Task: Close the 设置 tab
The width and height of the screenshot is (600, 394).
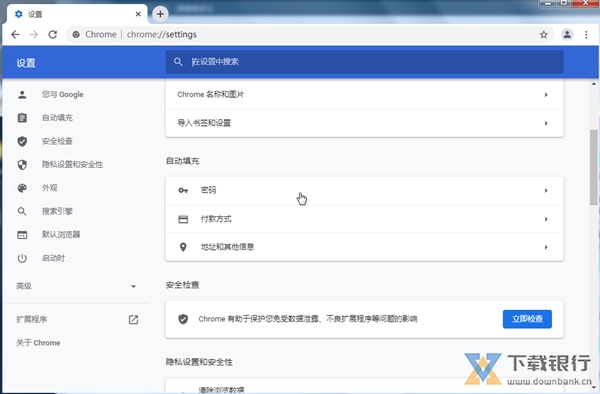Action: click(x=138, y=14)
